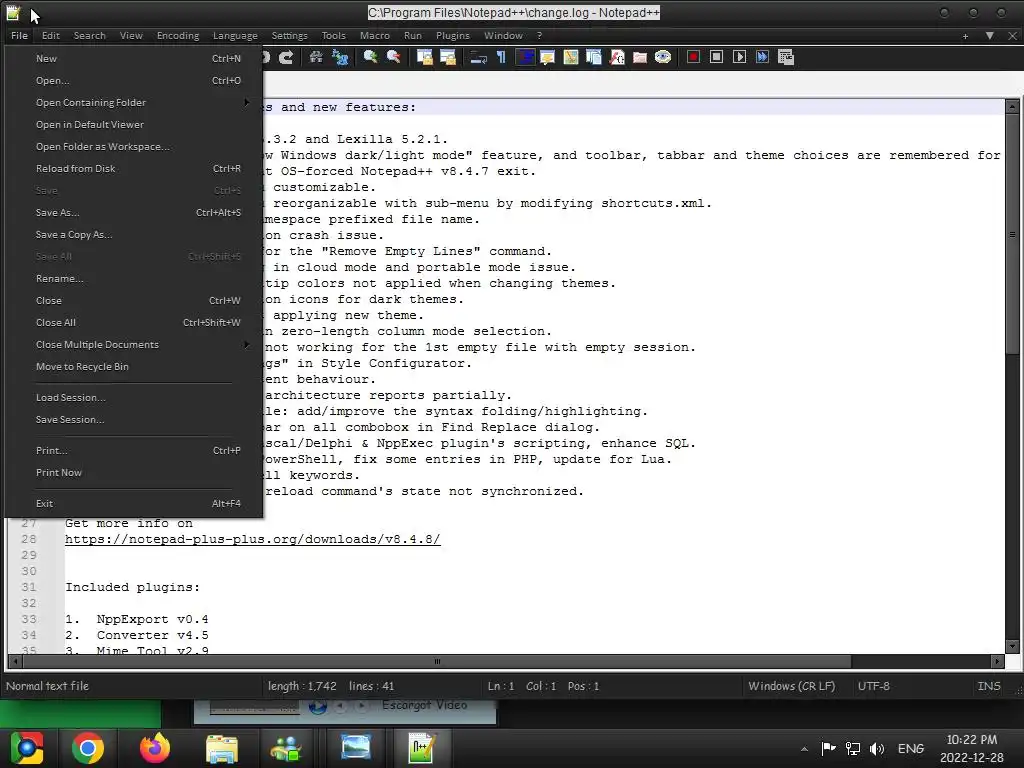Open the Encoding menu
Screen dimensions: 1024x768
(x=178, y=36)
